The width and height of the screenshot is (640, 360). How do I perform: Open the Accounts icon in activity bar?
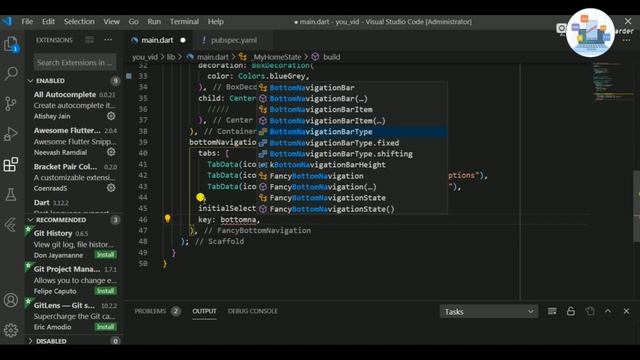11,300
